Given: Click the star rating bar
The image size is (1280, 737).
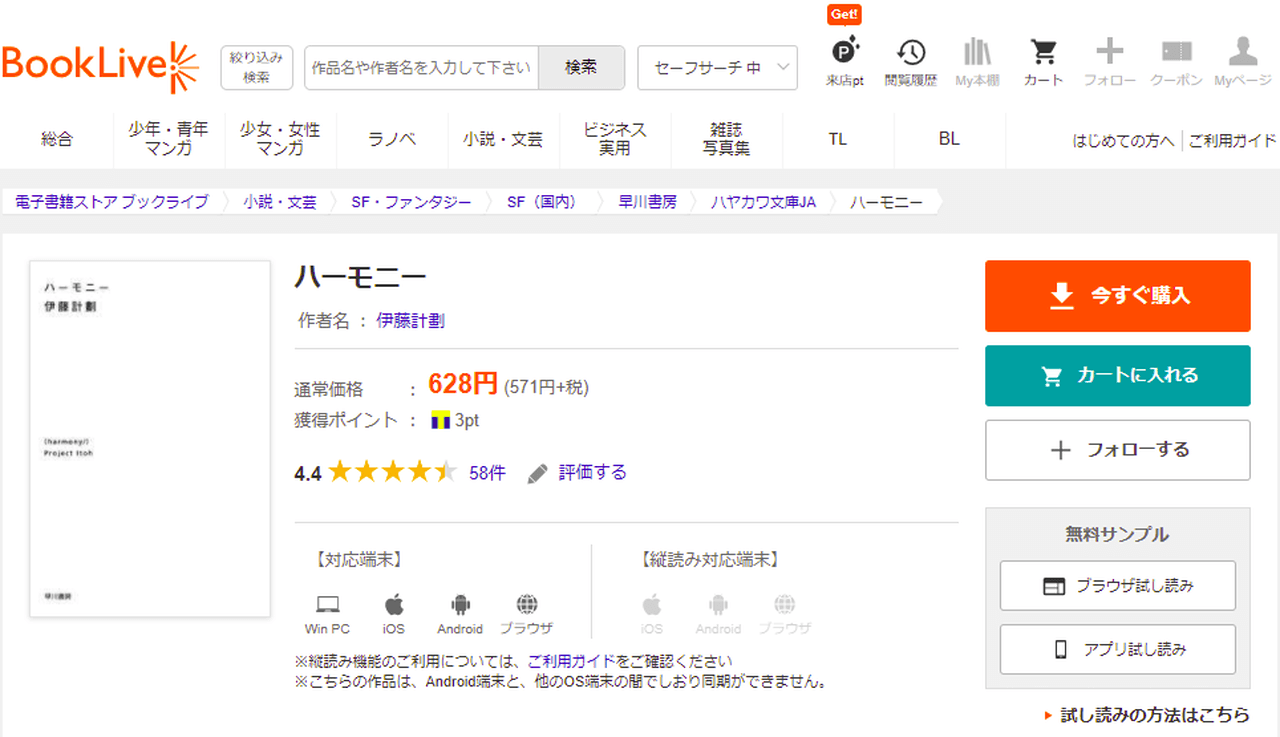Looking at the screenshot, I should (392, 473).
